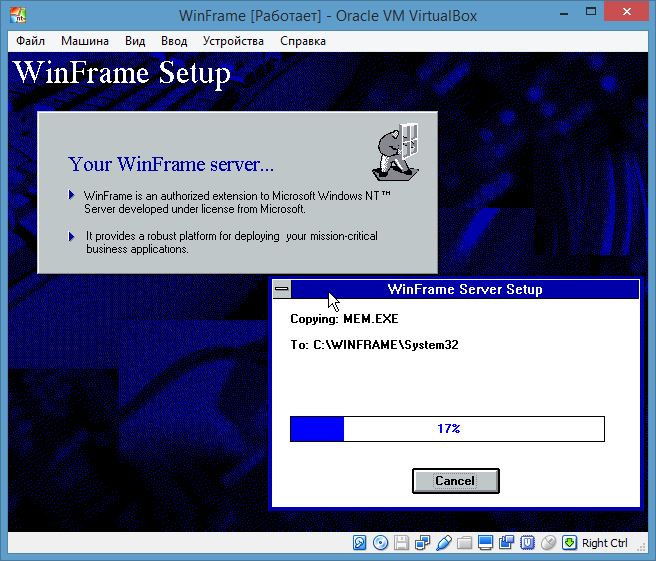Click the Right Ctrl host key label
The image size is (656, 561).
pos(605,543)
